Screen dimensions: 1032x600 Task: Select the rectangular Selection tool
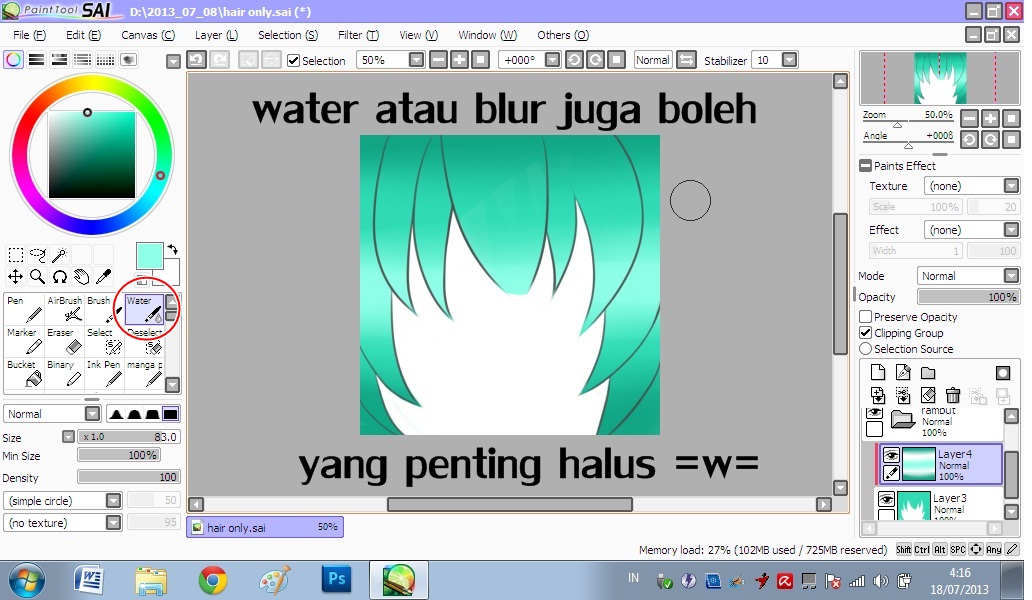pos(16,255)
